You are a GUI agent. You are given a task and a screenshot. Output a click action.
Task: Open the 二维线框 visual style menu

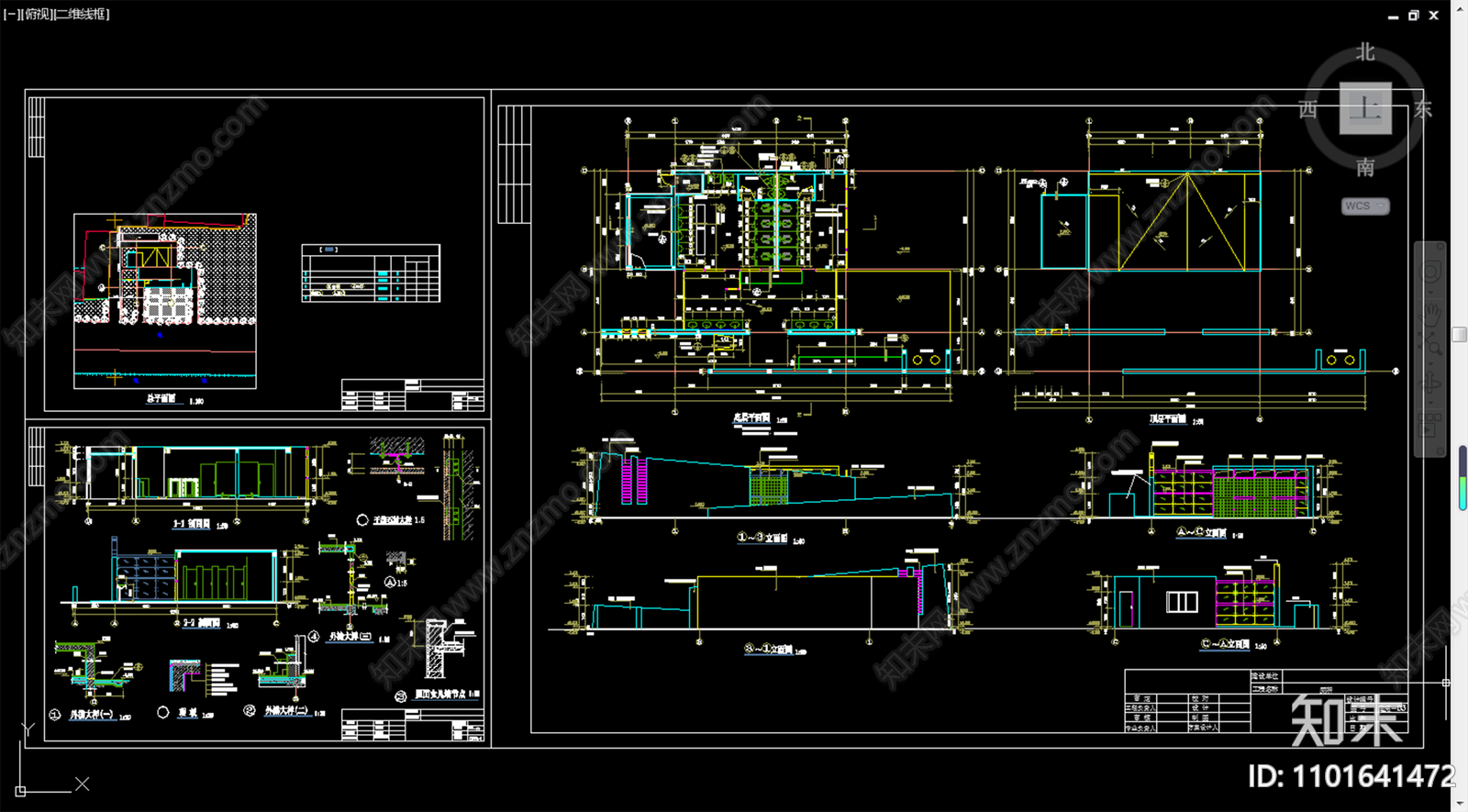pos(82,14)
